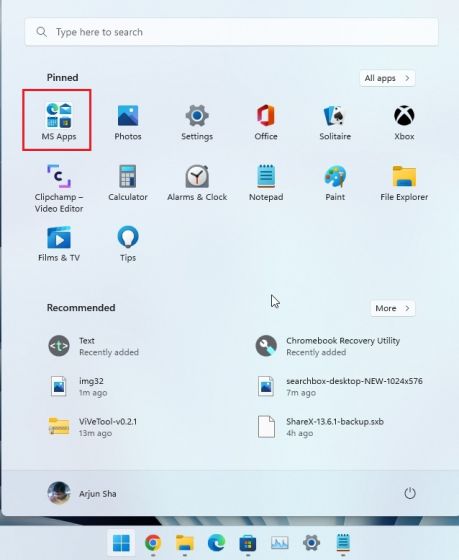
Task: Open the Tips app
Action: [x=128, y=244]
